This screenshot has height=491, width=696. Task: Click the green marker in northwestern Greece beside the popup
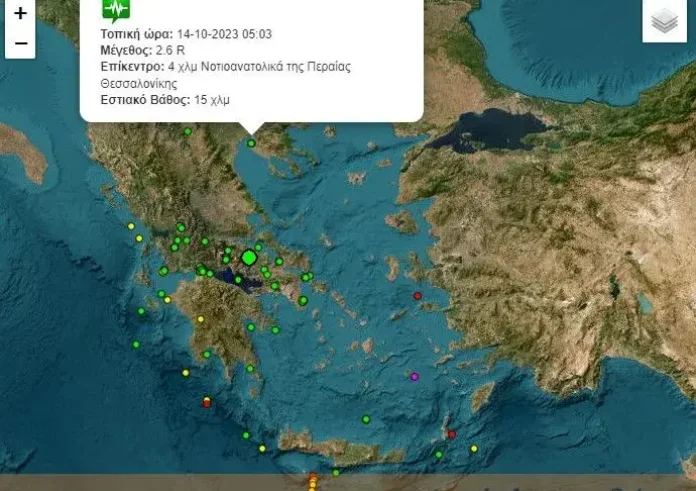point(188,131)
